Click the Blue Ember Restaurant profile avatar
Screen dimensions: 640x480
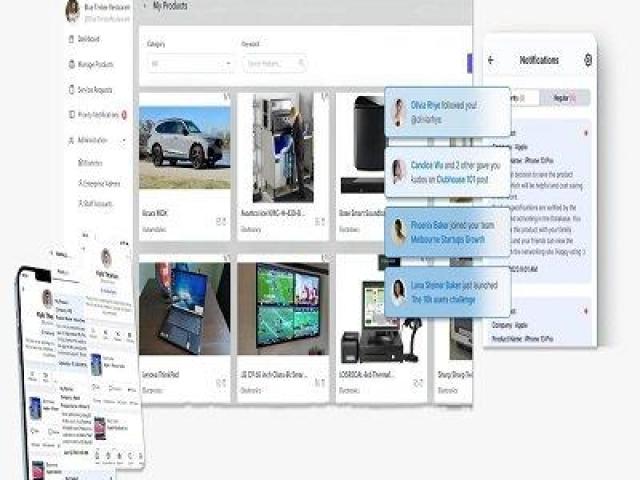pyautogui.click(x=72, y=11)
